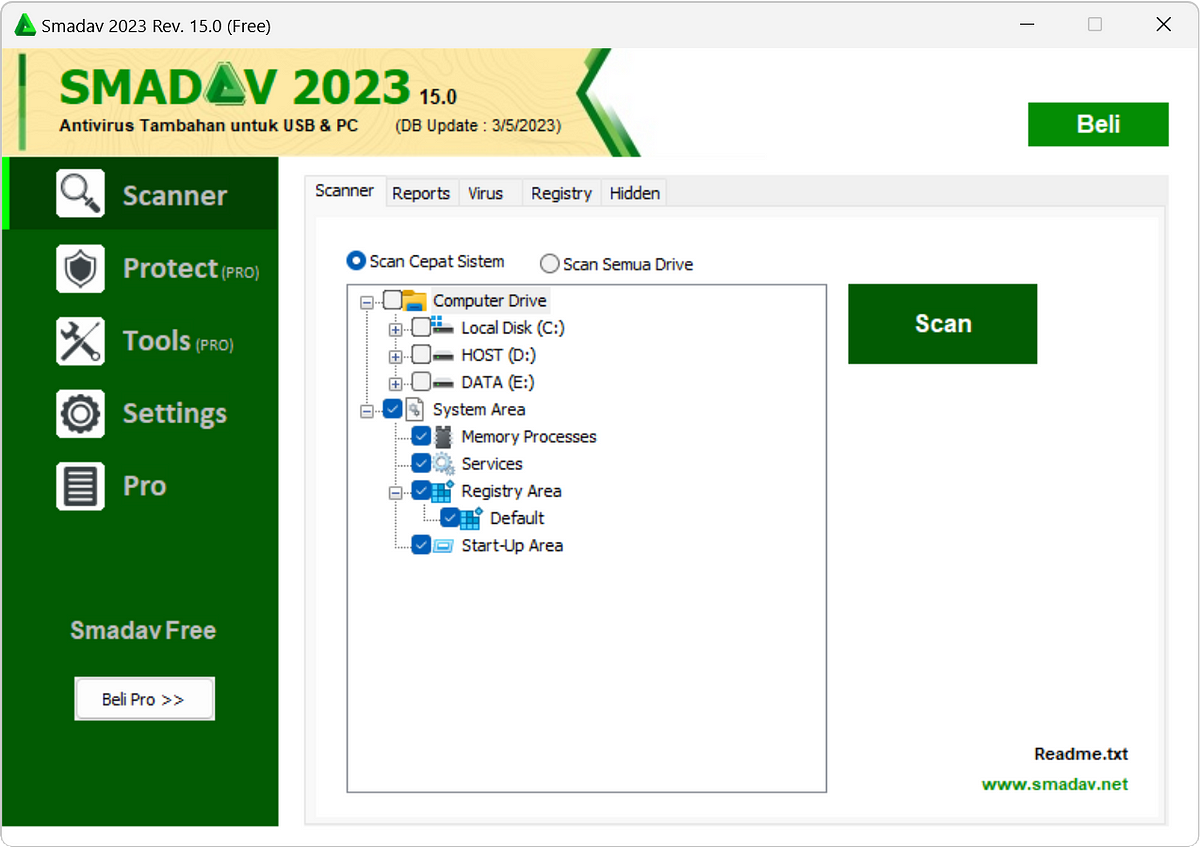The width and height of the screenshot is (1200, 847).
Task: Click the Start-Up Area icon
Action: click(443, 545)
